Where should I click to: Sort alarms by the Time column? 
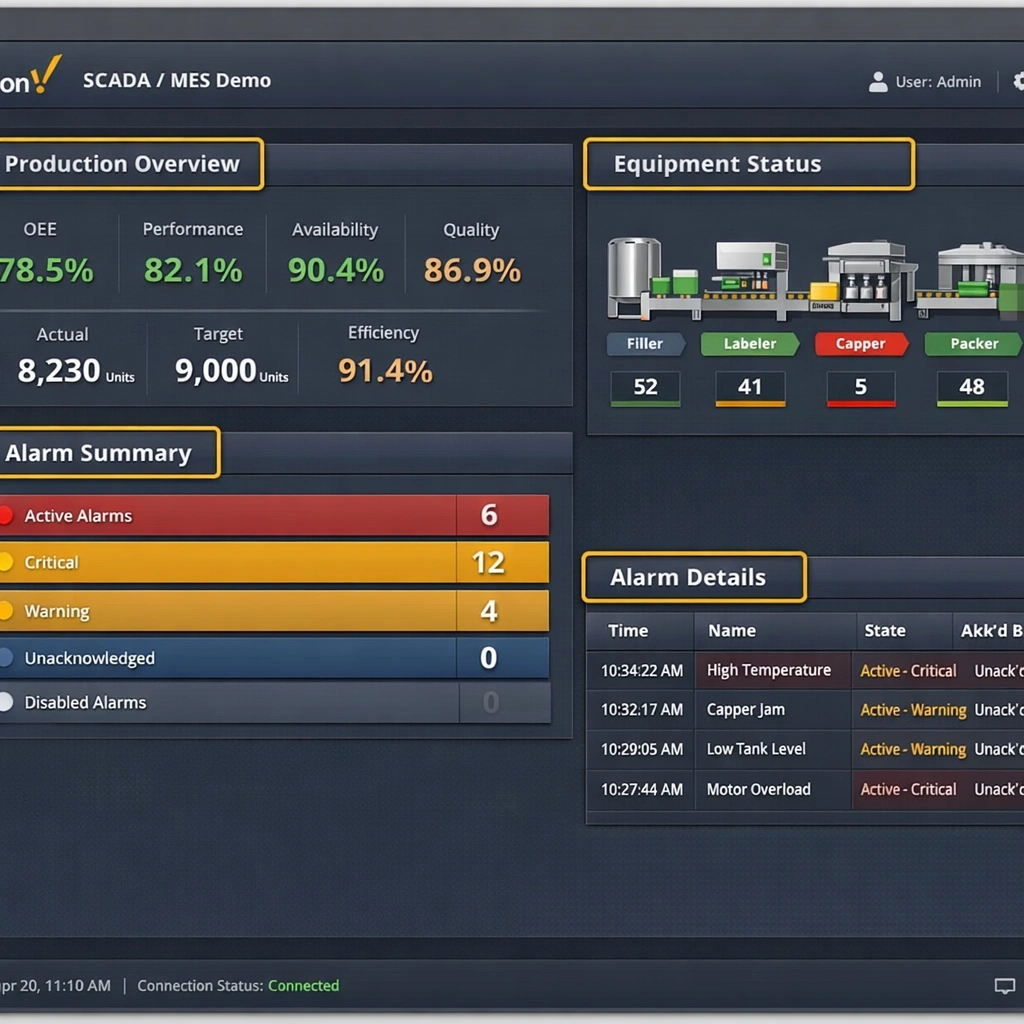628,631
